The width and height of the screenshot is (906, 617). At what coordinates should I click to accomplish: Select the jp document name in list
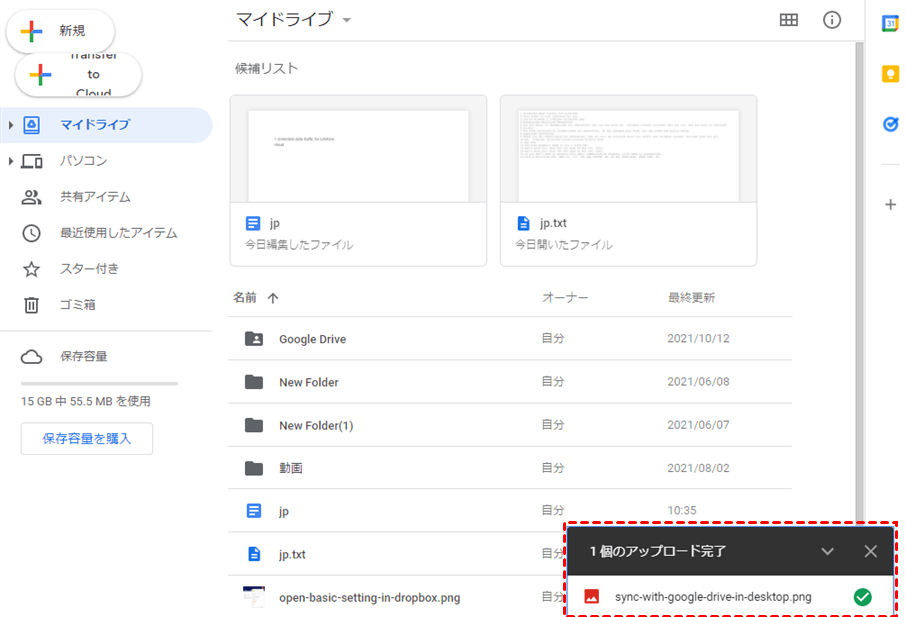pyautogui.click(x=284, y=511)
